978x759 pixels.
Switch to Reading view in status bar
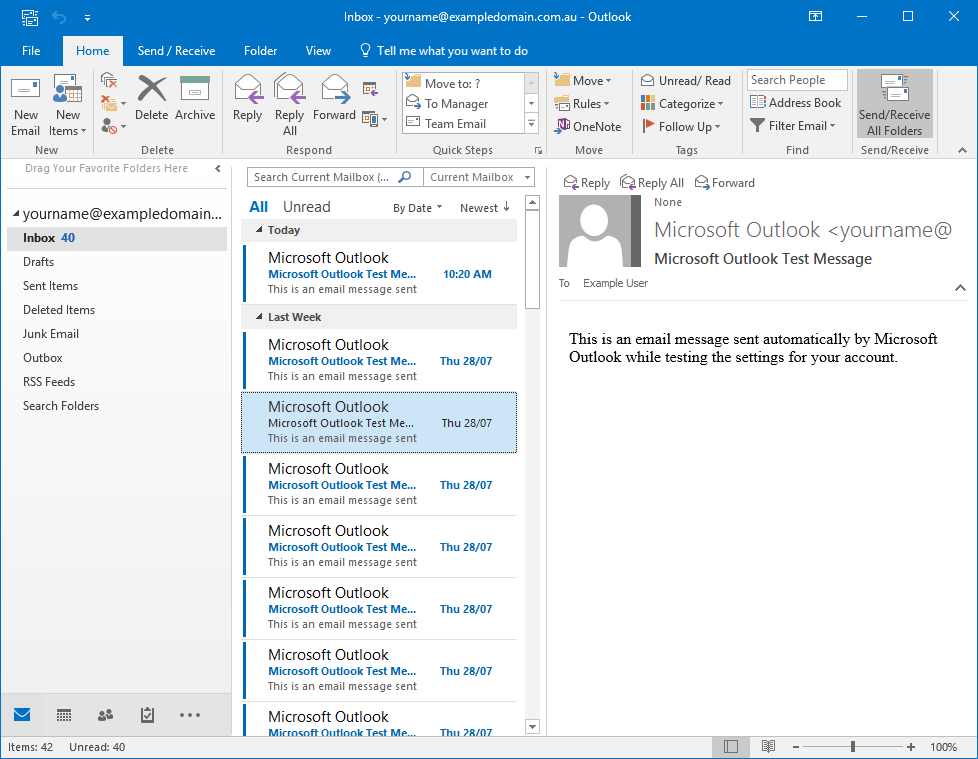pos(768,747)
